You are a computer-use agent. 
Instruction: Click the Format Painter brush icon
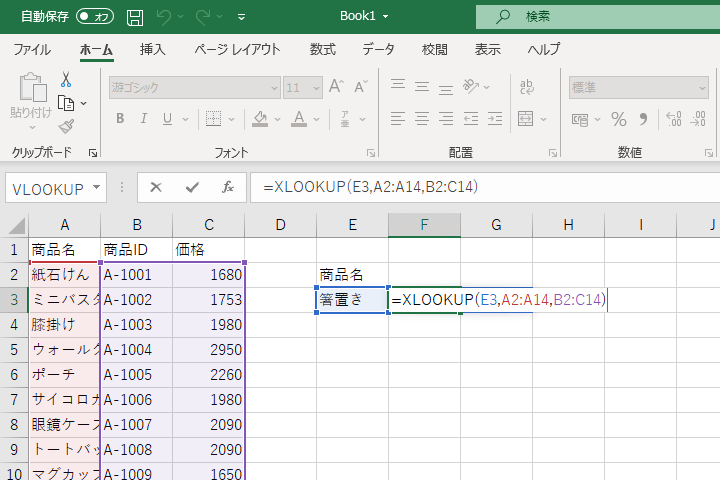(x=66, y=126)
